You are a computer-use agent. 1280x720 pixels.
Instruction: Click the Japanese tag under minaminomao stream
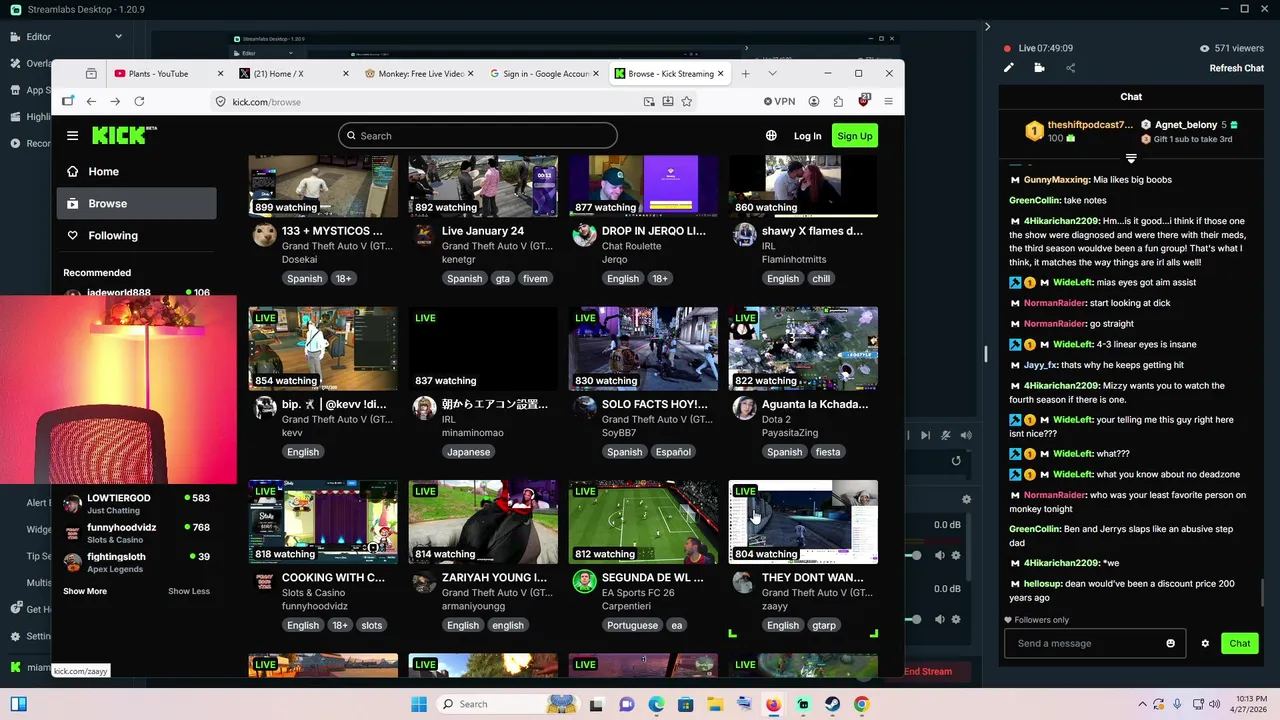point(469,452)
